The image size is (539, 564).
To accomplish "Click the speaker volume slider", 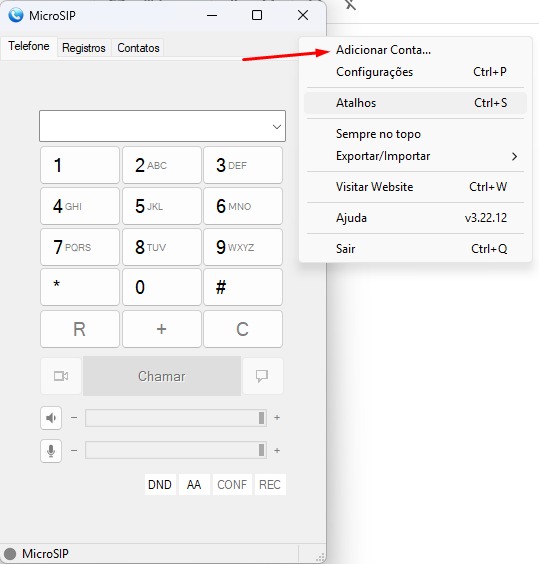I will [x=176, y=418].
